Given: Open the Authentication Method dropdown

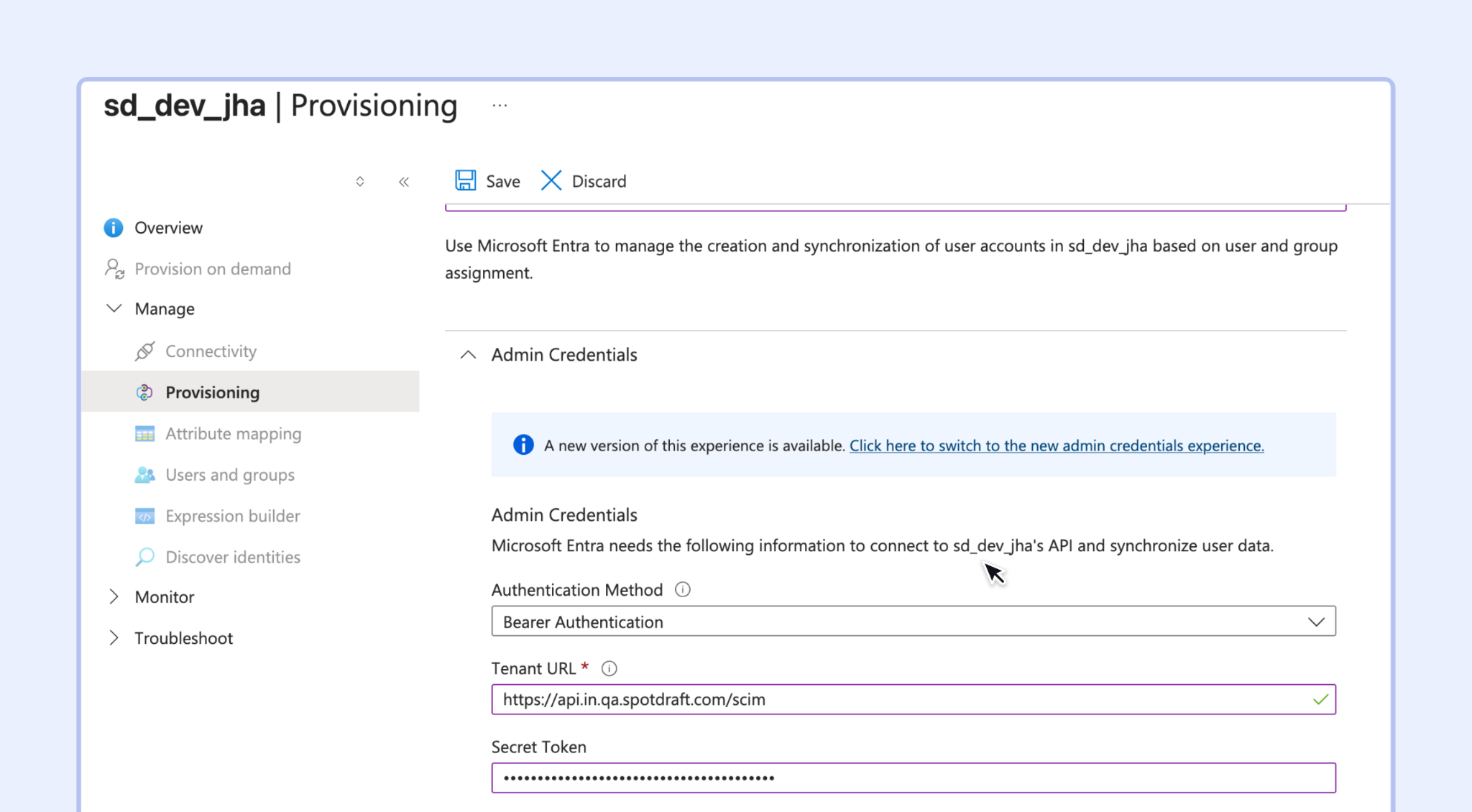Looking at the screenshot, I should [914, 622].
